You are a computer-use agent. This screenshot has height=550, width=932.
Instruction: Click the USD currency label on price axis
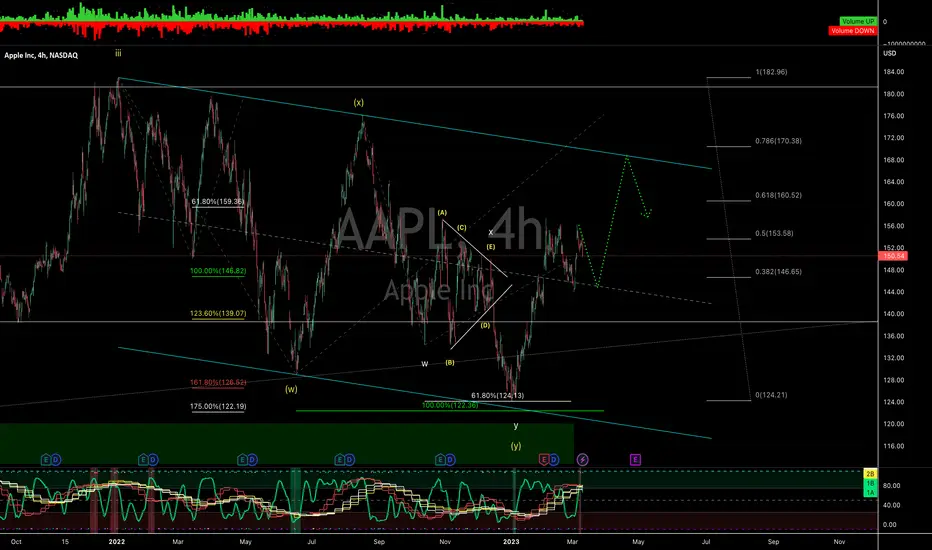[x=890, y=54]
